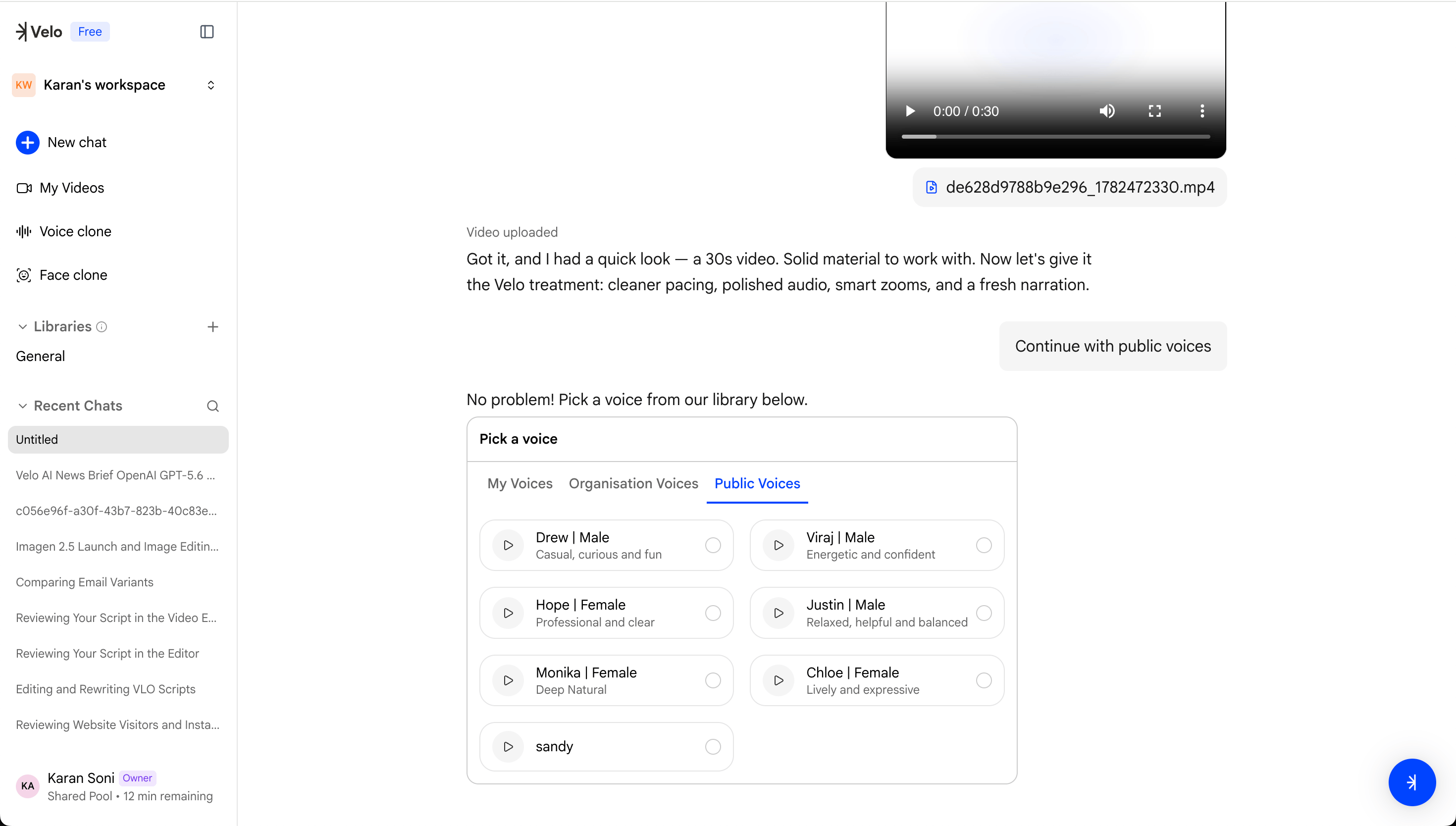Enter fullscreen on the video
Screen dimensions: 1456x826
pyautogui.click(x=1155, y=111)
